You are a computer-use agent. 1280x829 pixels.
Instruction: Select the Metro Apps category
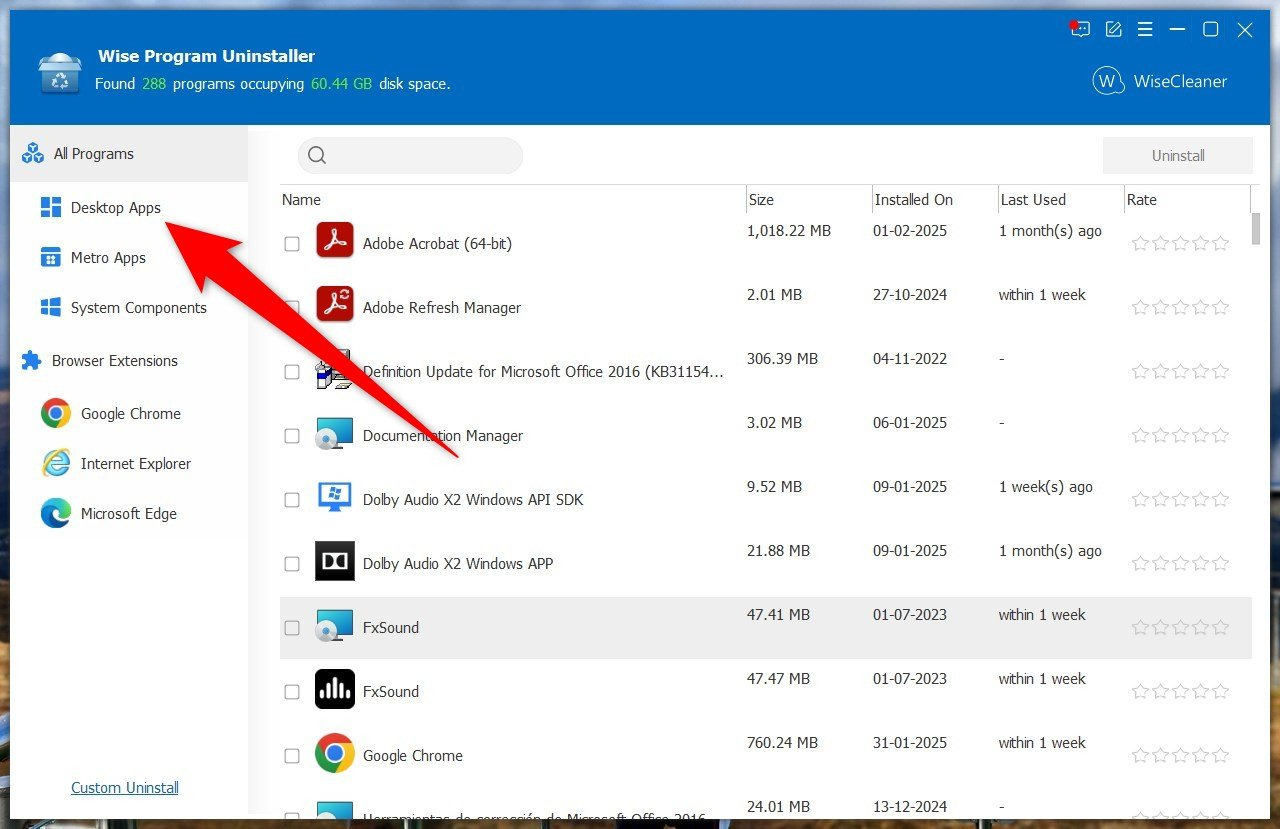(x=108, y=257)
